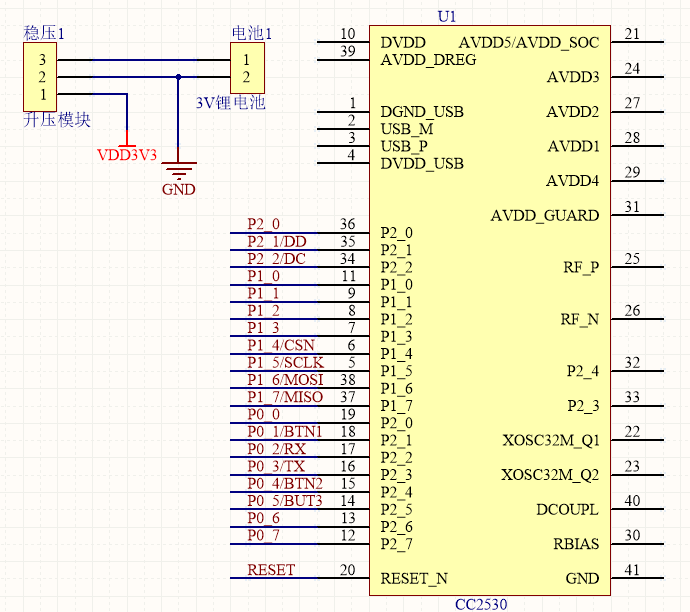Click the P0_1/BTN1 net label
Viewport: 690px width, 612px height.
pyautogui.click(x=285, y=432)
